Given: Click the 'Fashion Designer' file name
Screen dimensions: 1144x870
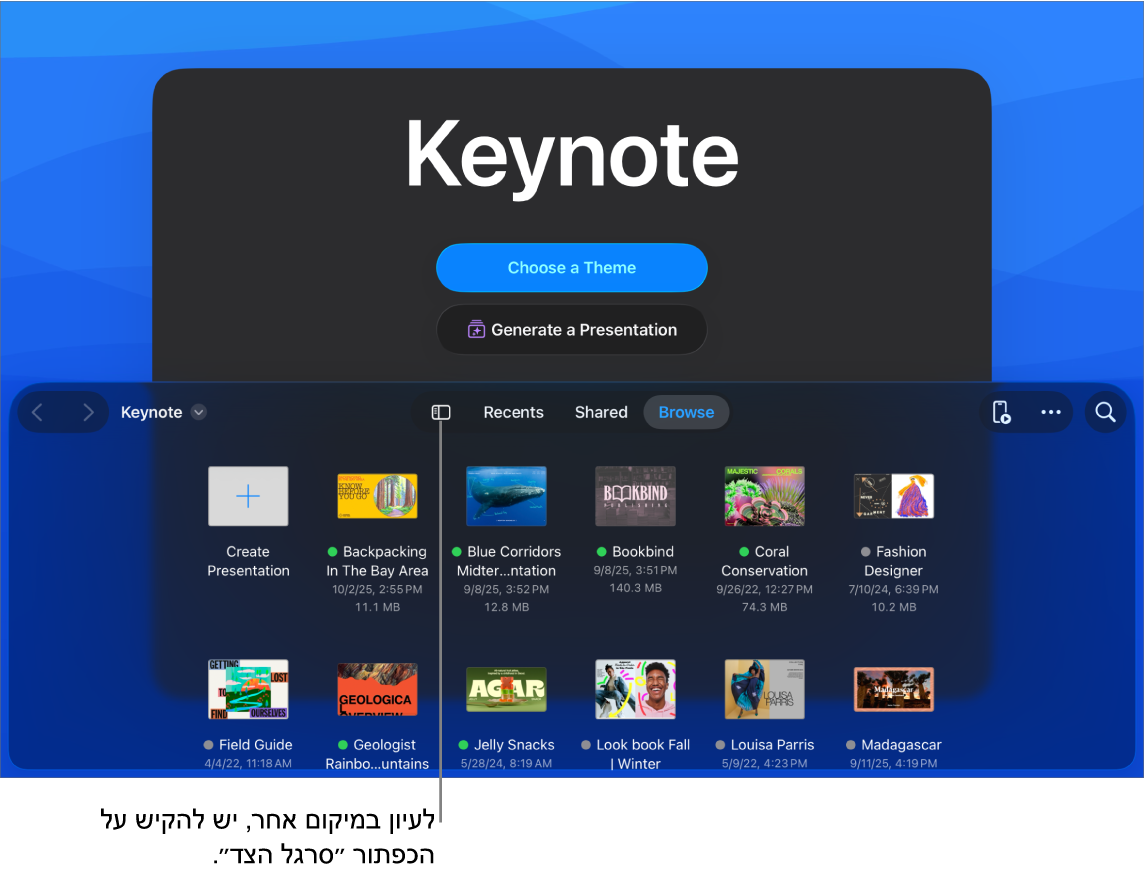Looking at the screenshot, I should pyautogui.click(x=894, y=561).
